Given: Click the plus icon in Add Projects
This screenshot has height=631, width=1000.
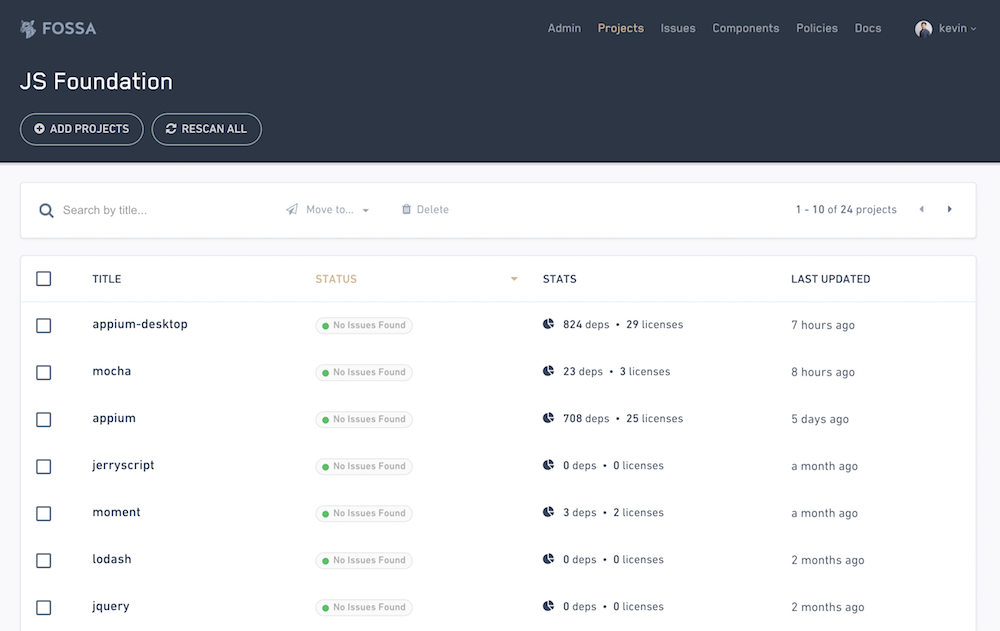Looking at the screenshot, I should (x=40, y=129).
